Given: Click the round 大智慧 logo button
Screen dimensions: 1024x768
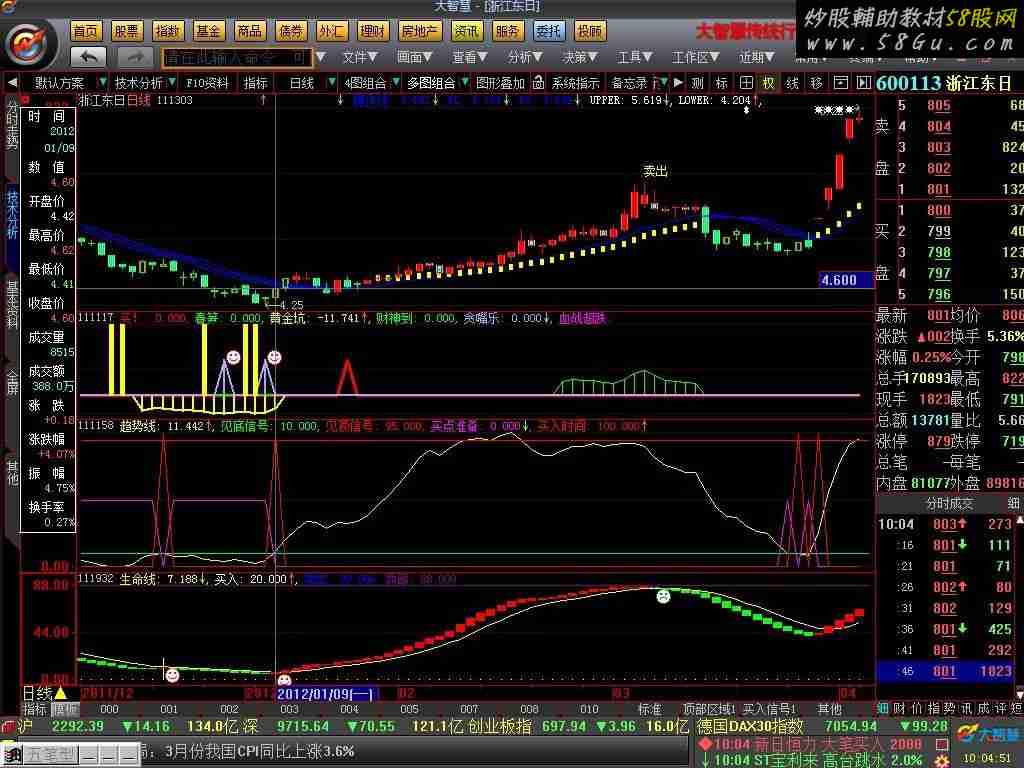Looking at the screenshot, I should tap(29, 44).
